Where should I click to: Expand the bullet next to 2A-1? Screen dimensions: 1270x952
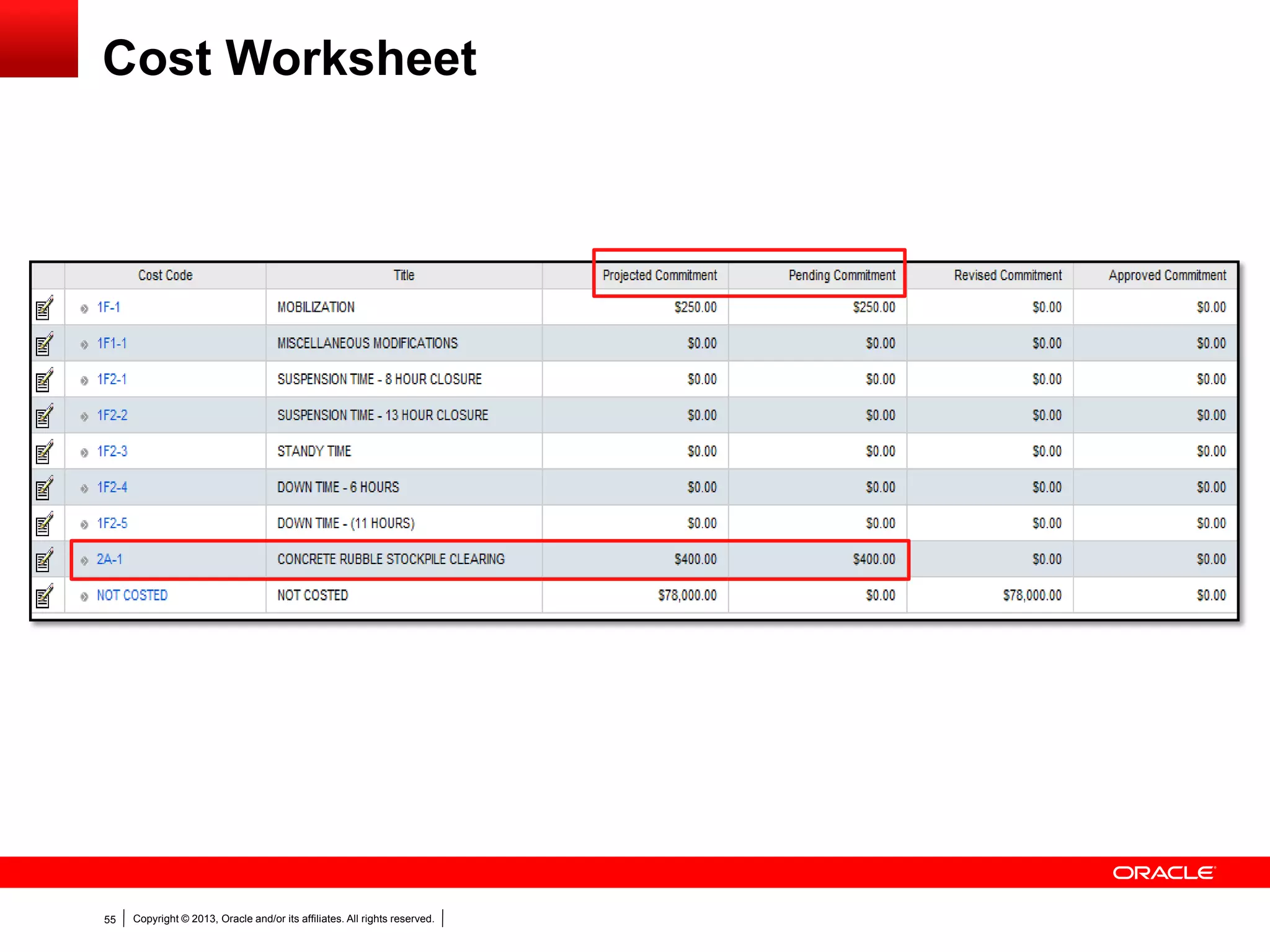coord(84,560)
